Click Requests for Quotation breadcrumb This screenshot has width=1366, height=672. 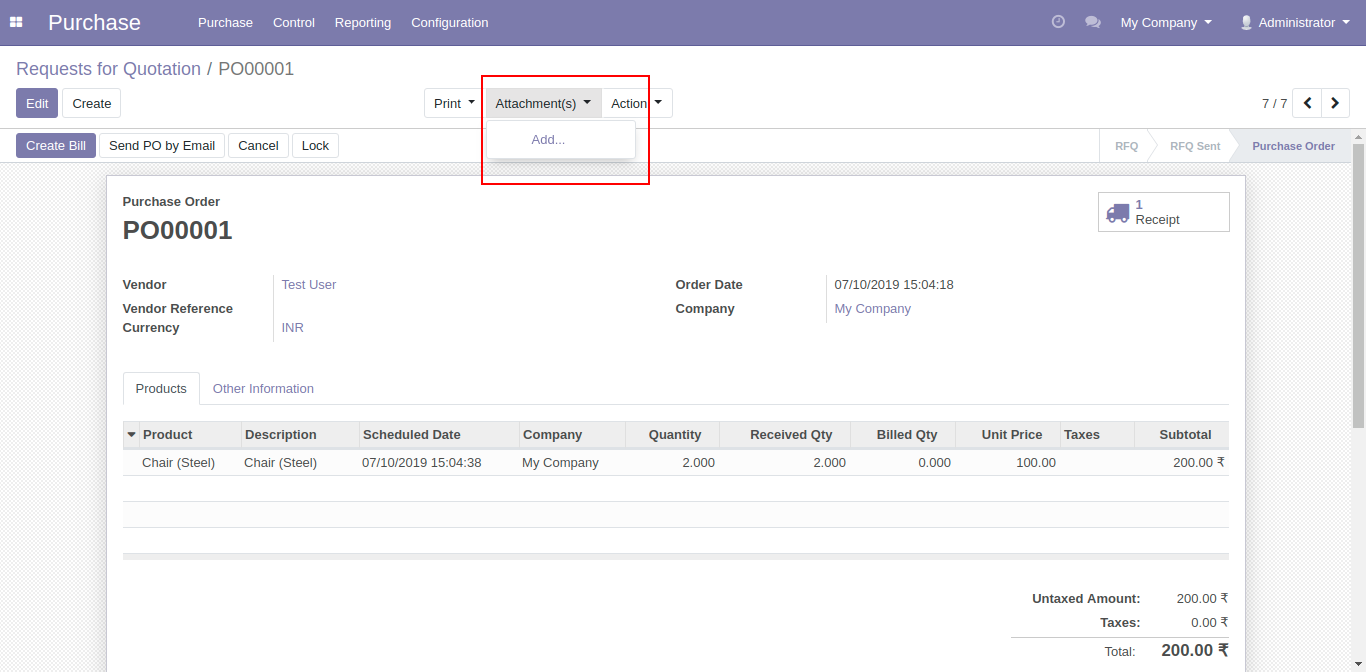pos(108,69)
